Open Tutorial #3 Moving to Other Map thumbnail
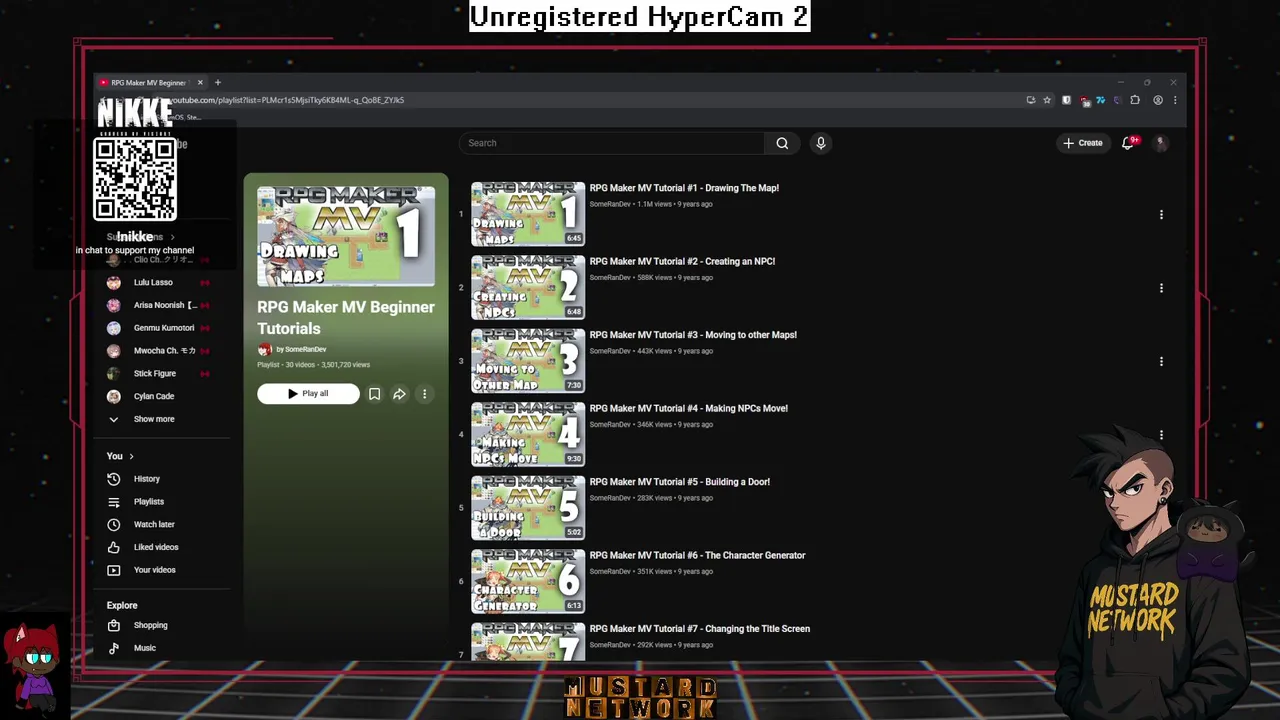The width and height of the screenshot is (1280, 720). 528,361
